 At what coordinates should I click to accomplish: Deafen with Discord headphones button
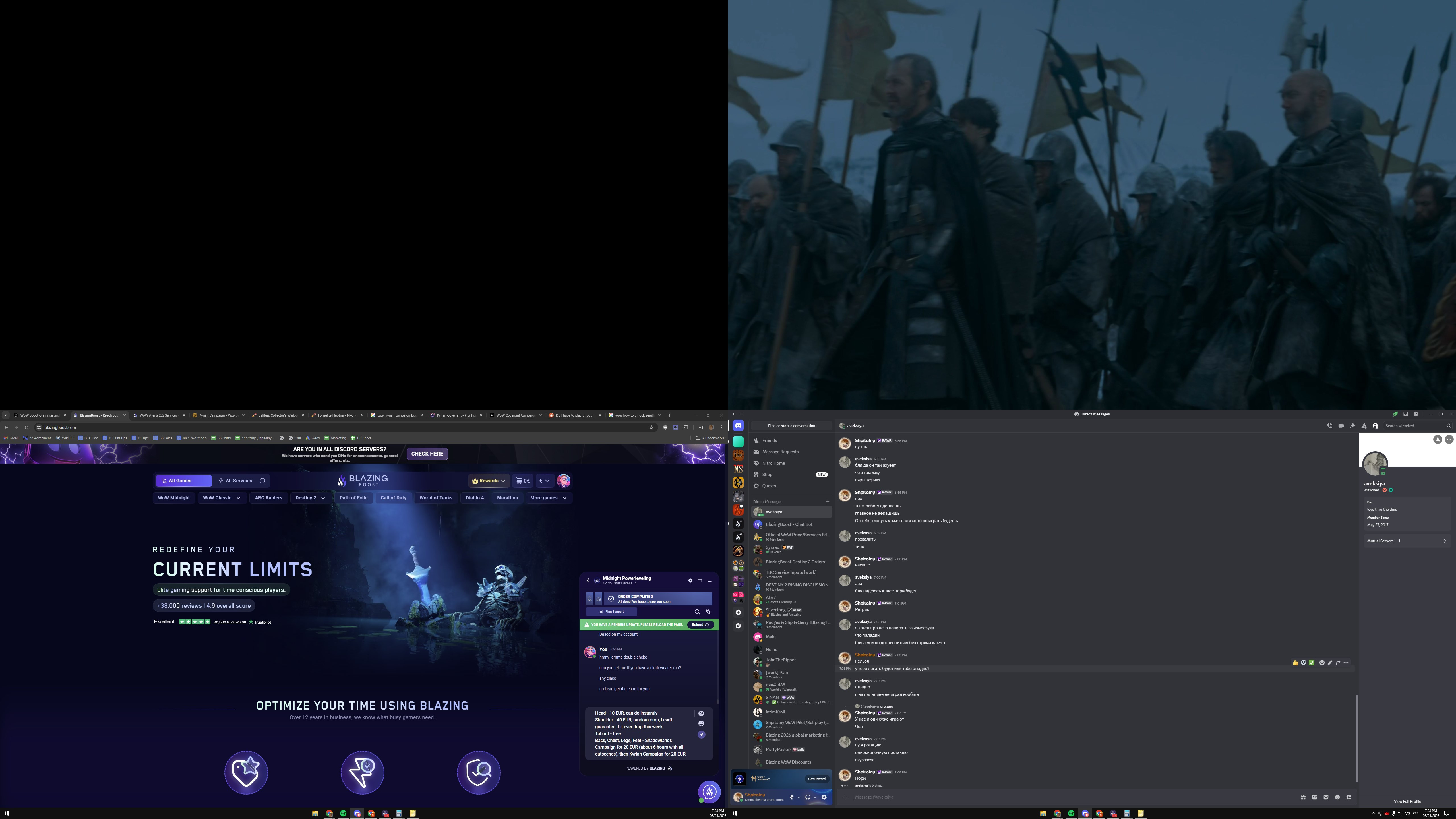pos(808,797)
